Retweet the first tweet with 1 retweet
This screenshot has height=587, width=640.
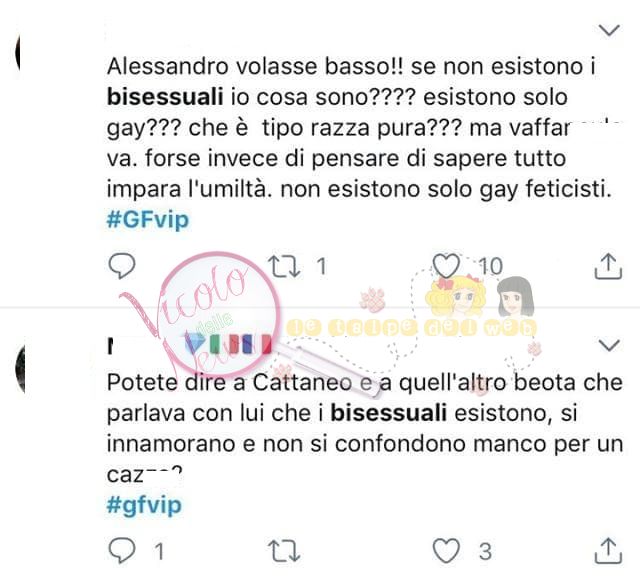coord(286,266)
